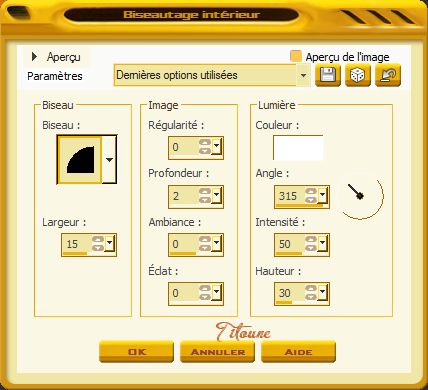Open the Hauteur slider dropdown arrow
The width and height of the screenshot is (428, 390).
323,293
